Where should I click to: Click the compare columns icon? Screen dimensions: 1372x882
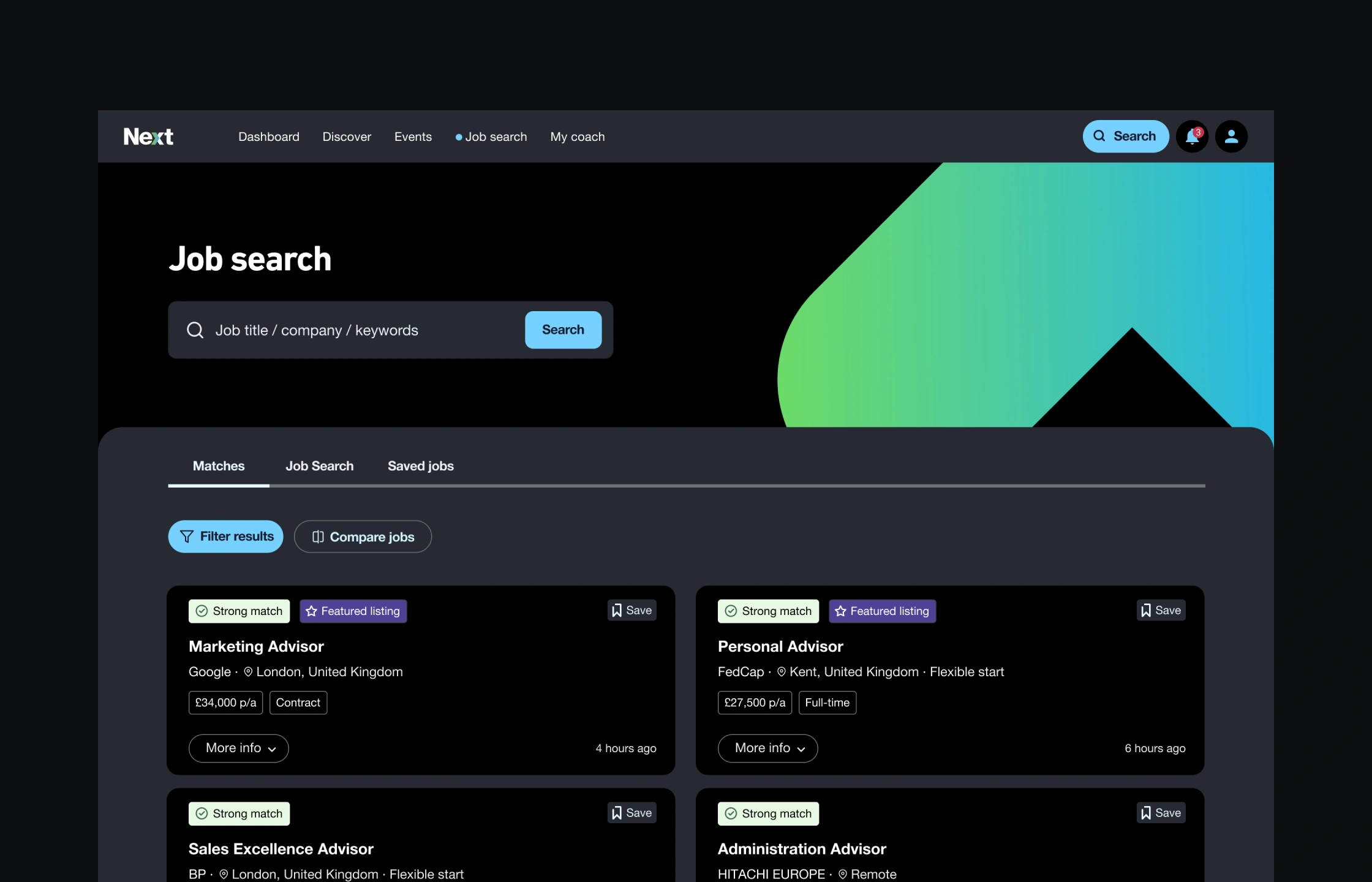pyautogui.click(x=318, y=537)
